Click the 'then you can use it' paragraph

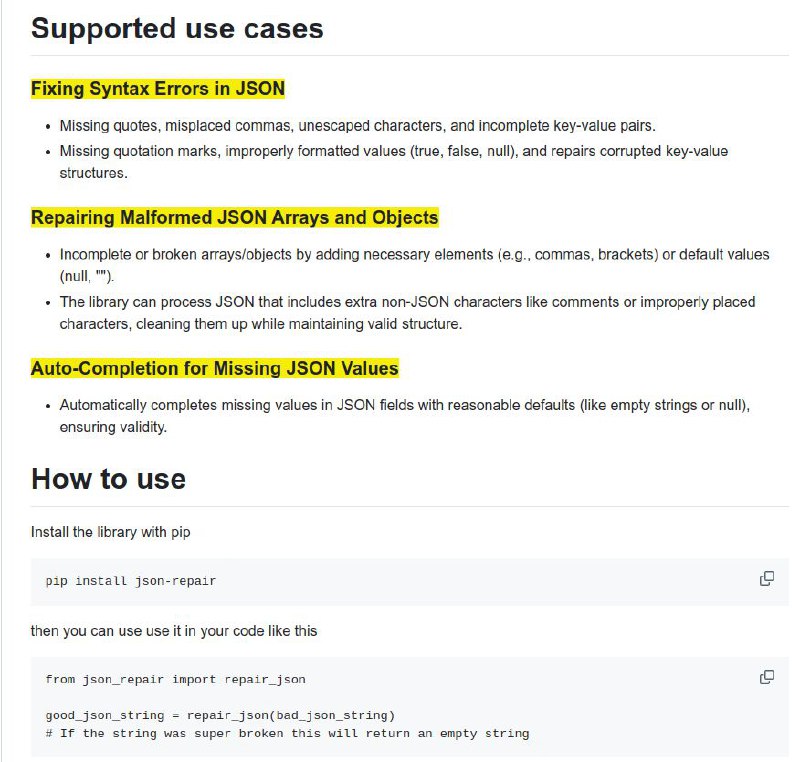(174, 631)
